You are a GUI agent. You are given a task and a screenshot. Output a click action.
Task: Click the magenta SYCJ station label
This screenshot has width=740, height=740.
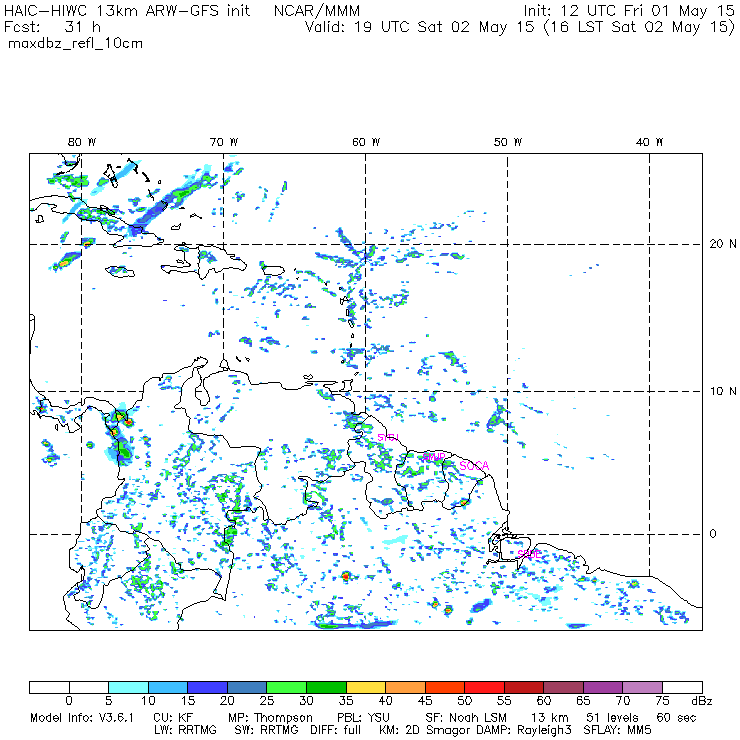(388, 437)
